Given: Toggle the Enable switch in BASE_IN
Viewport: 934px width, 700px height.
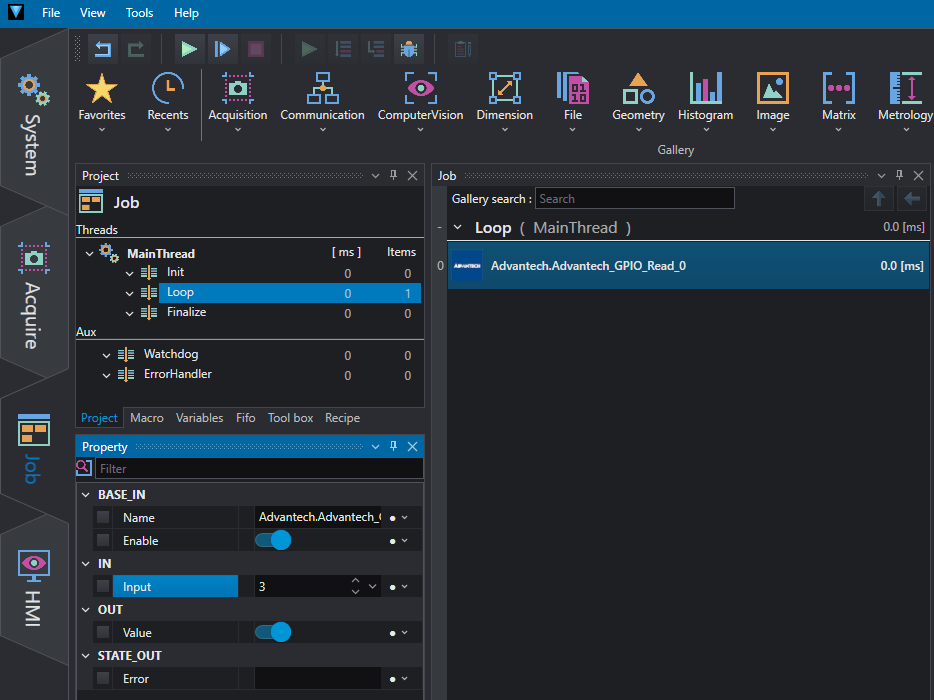Looking at the screenshot, I should (272, 540).
